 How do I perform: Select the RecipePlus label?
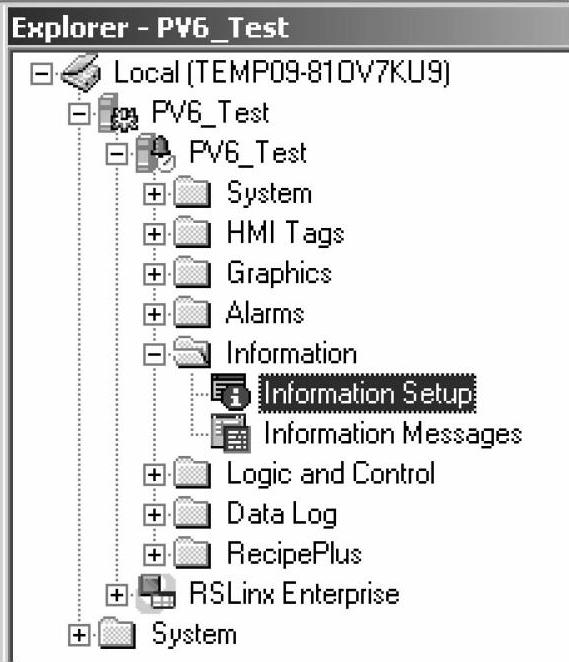pos(294,553)
